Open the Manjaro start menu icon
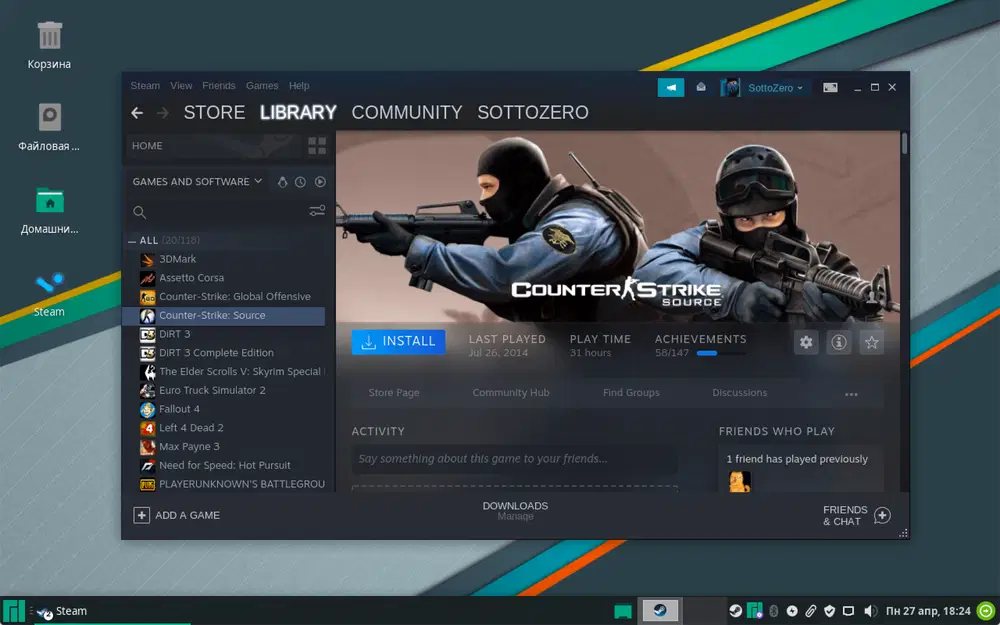 [x=13, y=611]
